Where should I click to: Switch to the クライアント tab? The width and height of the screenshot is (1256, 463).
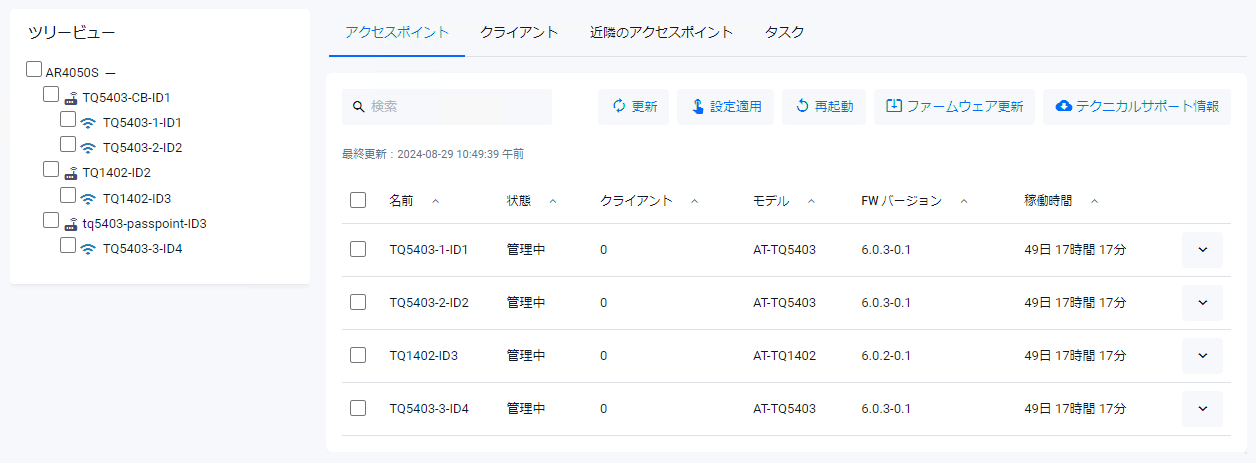click(518, 32)
